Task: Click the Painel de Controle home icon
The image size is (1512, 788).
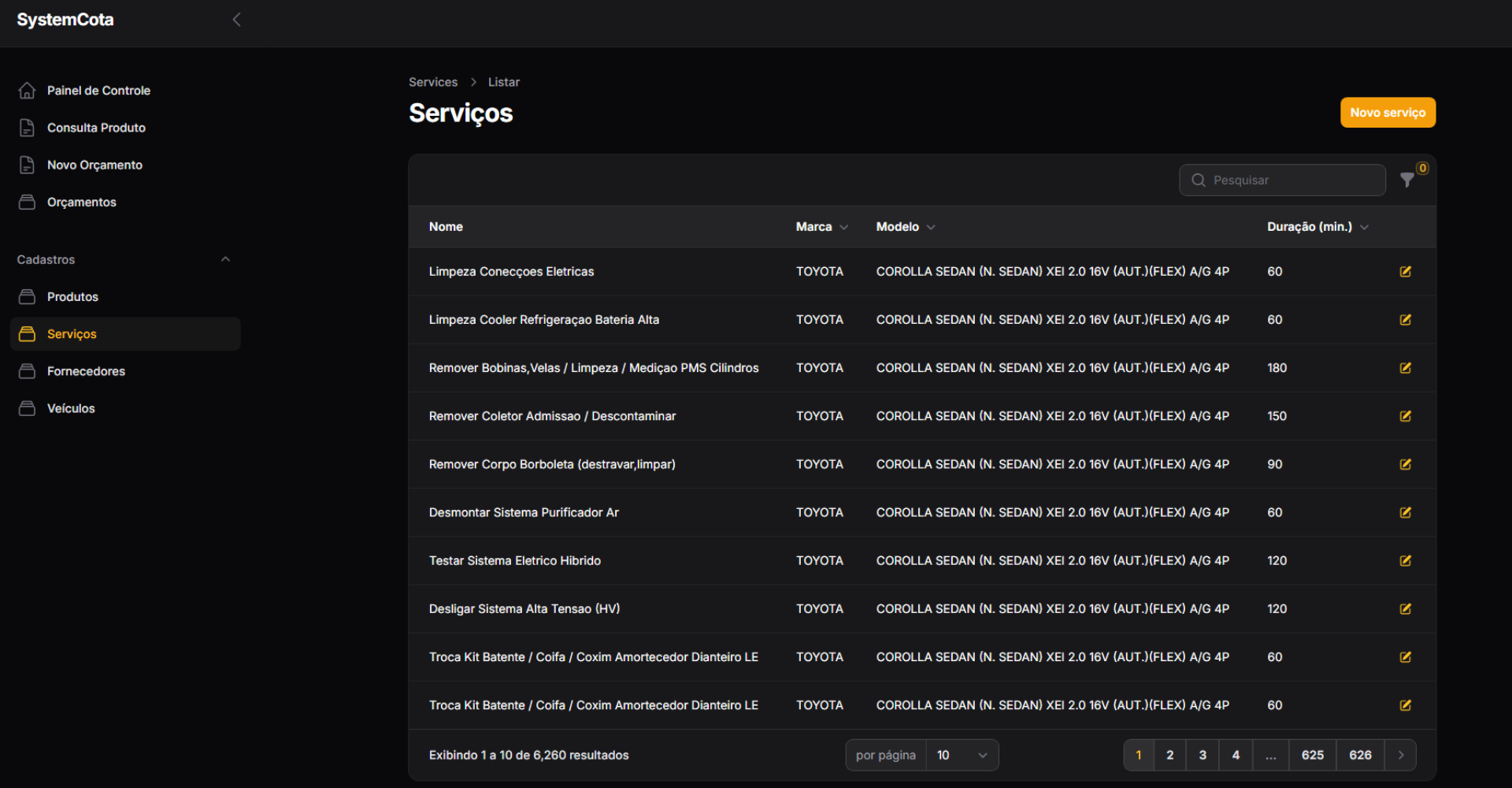Action: (27, 91)
